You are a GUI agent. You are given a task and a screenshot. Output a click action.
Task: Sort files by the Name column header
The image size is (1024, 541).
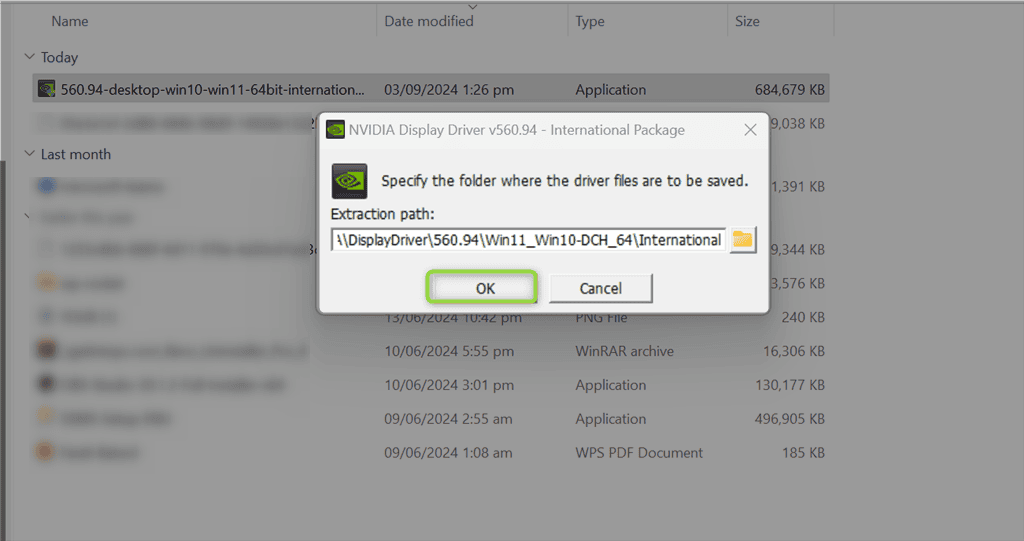tap(70, 21)
